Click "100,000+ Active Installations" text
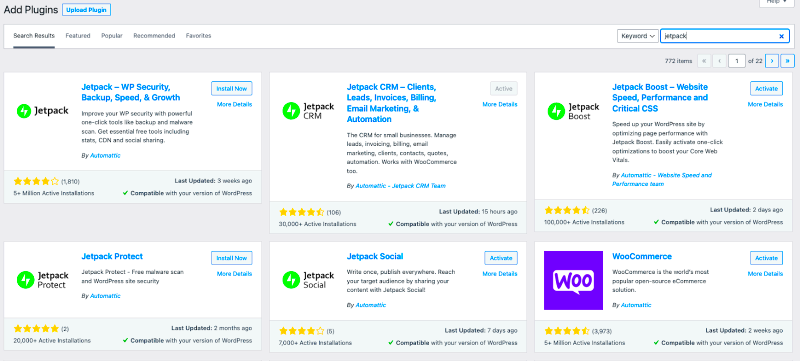Viewport: 800px width, 361px height. tap(585, 222)
